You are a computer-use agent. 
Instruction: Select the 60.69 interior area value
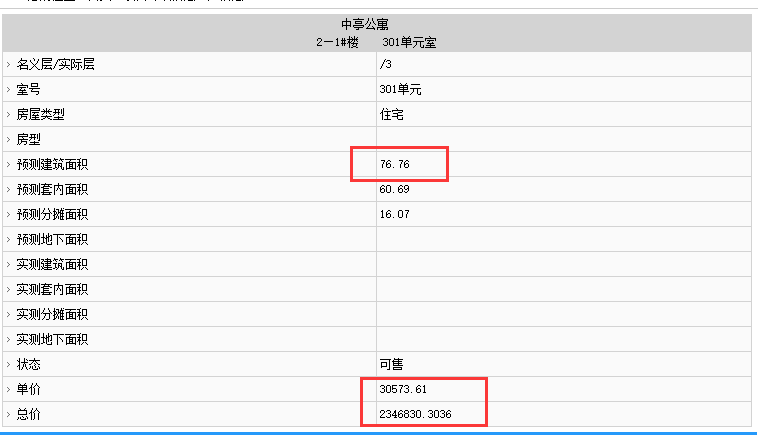point(394,189)
